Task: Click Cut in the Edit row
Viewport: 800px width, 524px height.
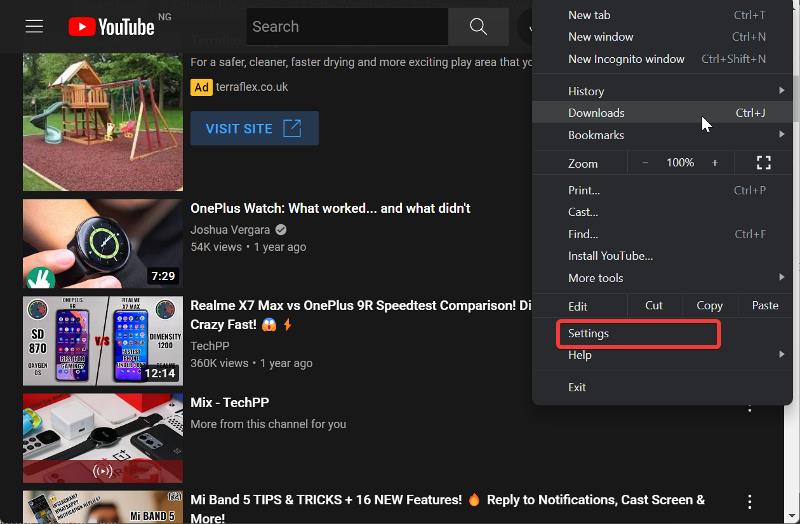Action: click(x=654, y=306)
